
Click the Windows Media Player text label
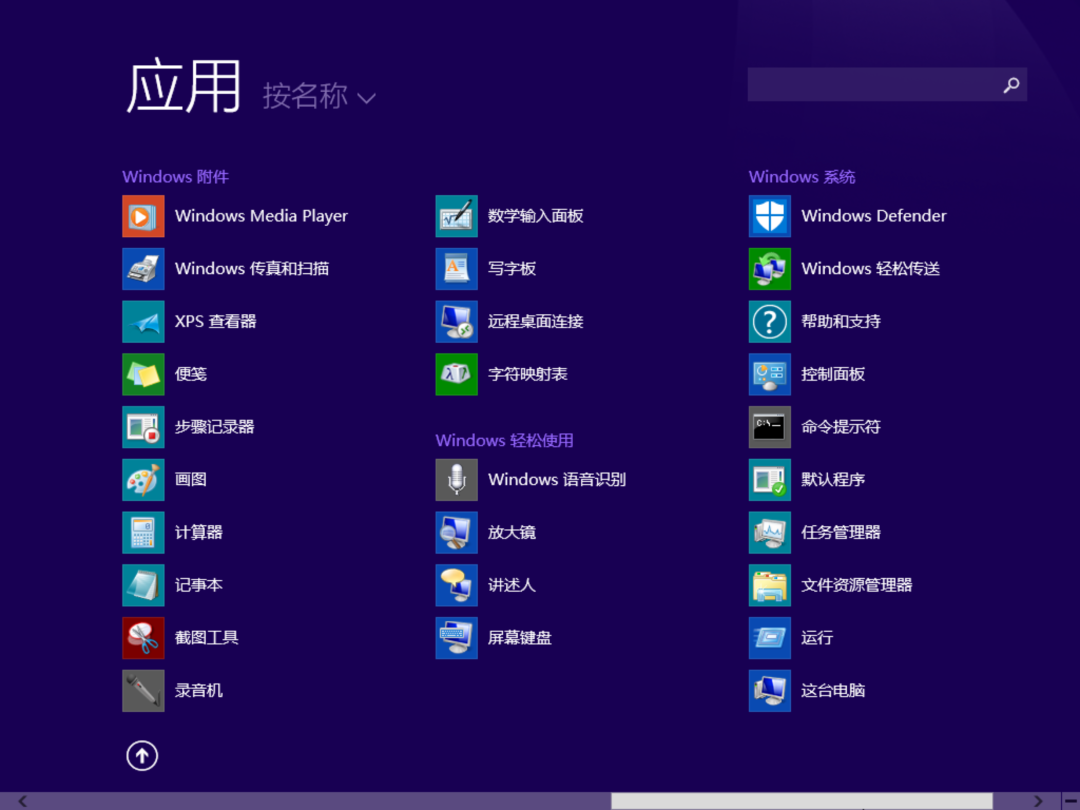click(x=261, y=216)
